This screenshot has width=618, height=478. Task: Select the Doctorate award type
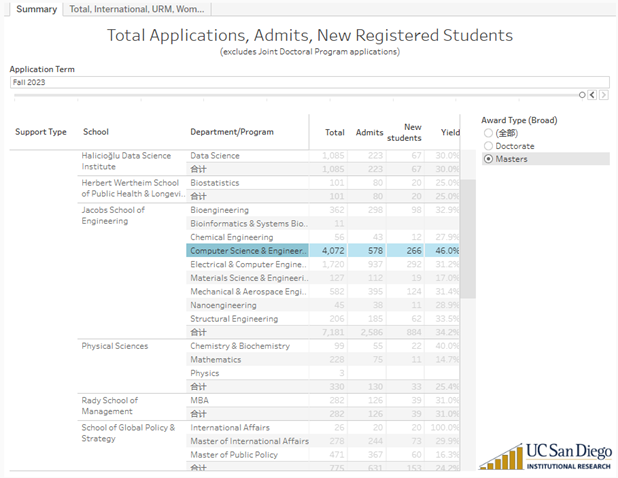[x=488, y=146]
